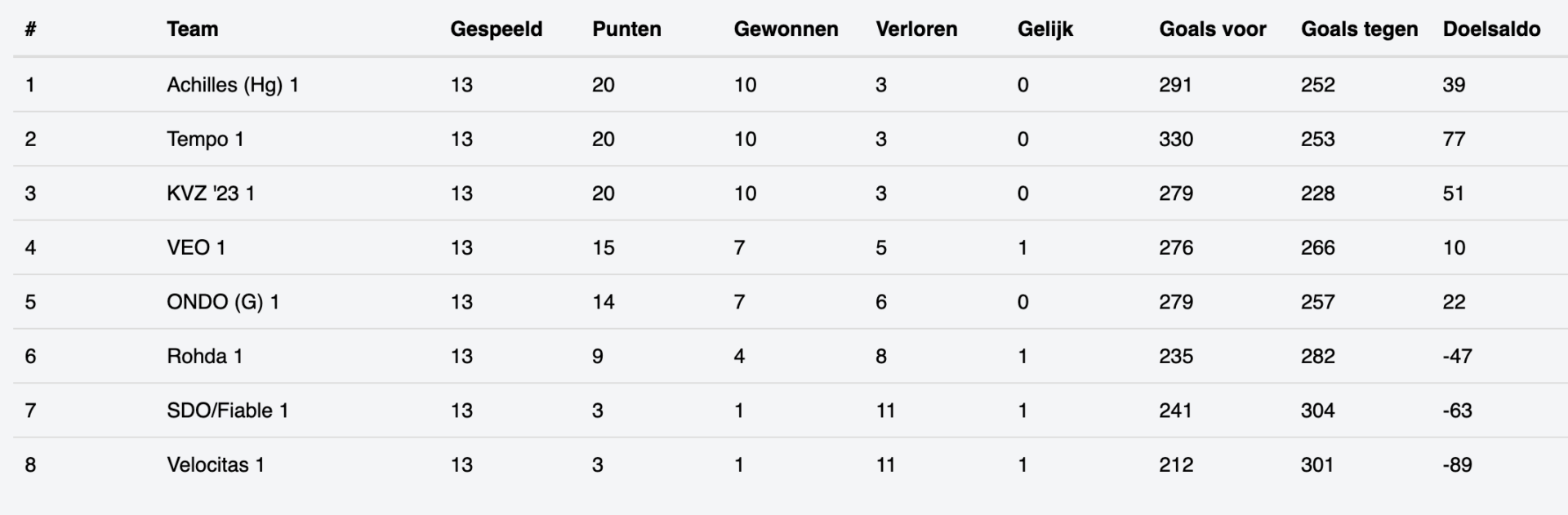Click the # ranking column header

[30, 29]
